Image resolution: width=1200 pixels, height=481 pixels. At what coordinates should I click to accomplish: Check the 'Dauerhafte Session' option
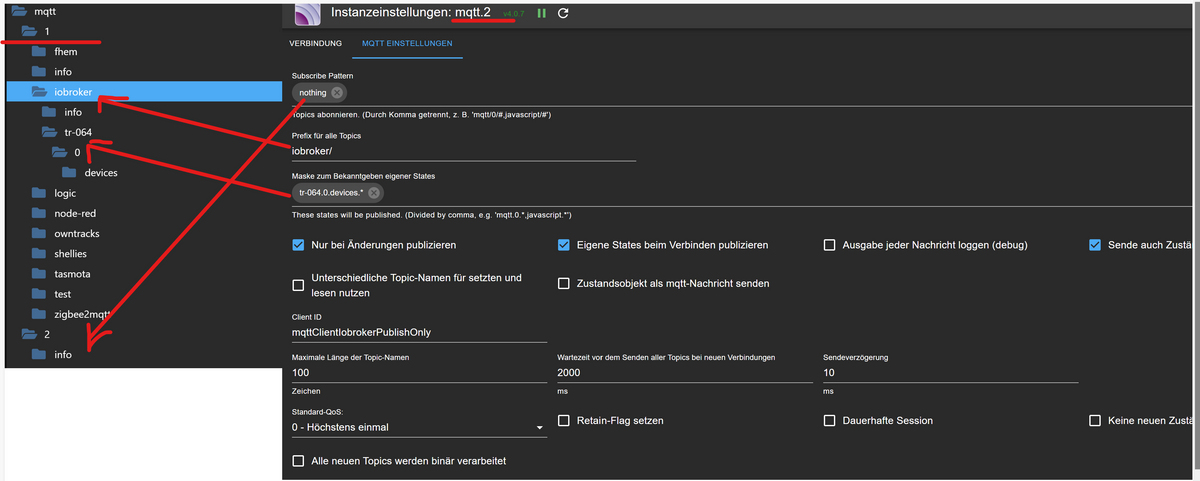(x=829, y=421)
